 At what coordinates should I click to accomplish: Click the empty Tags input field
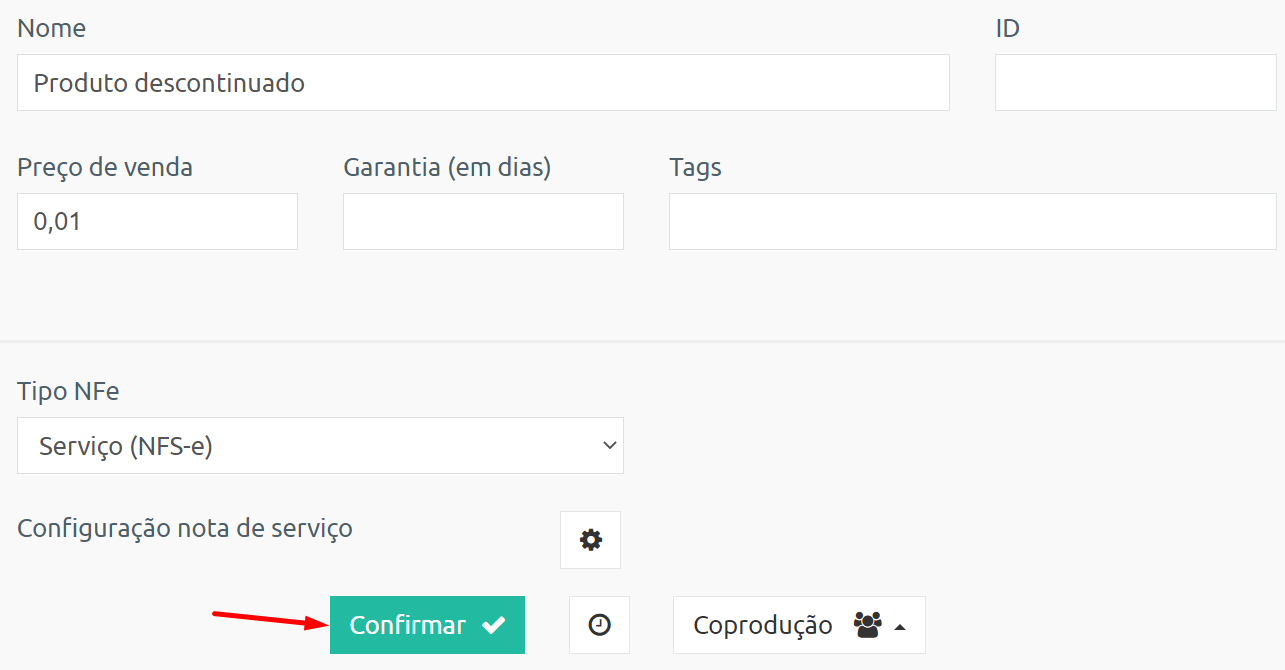[x=972, y=221]
